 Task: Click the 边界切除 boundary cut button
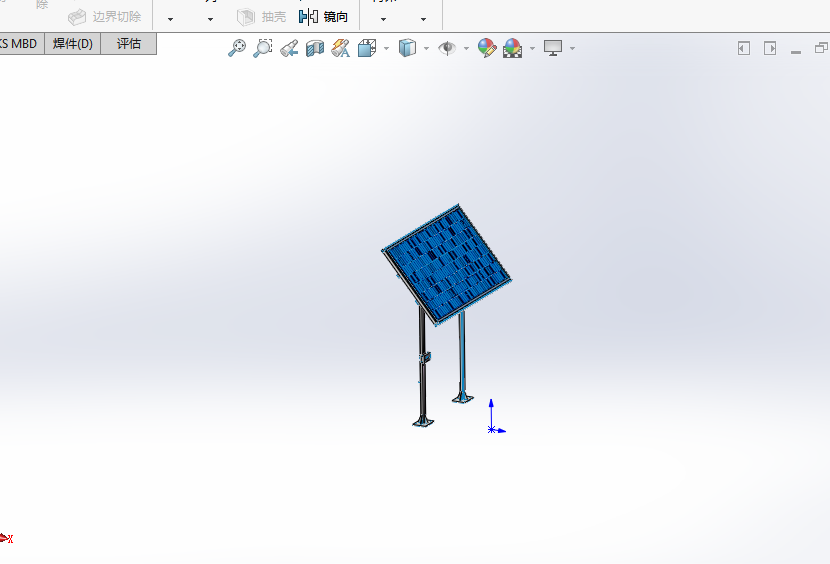coord(105,17)
